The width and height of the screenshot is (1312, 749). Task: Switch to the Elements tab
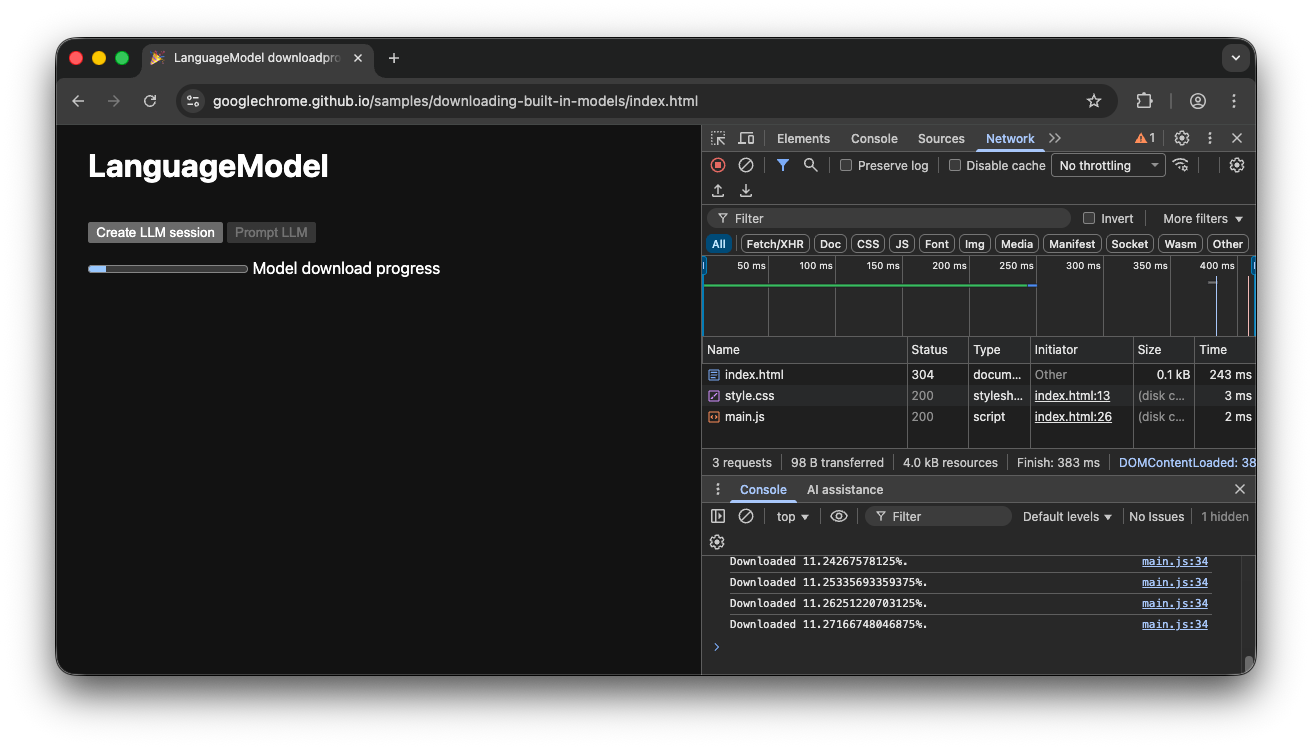click(x=803, y=139)
